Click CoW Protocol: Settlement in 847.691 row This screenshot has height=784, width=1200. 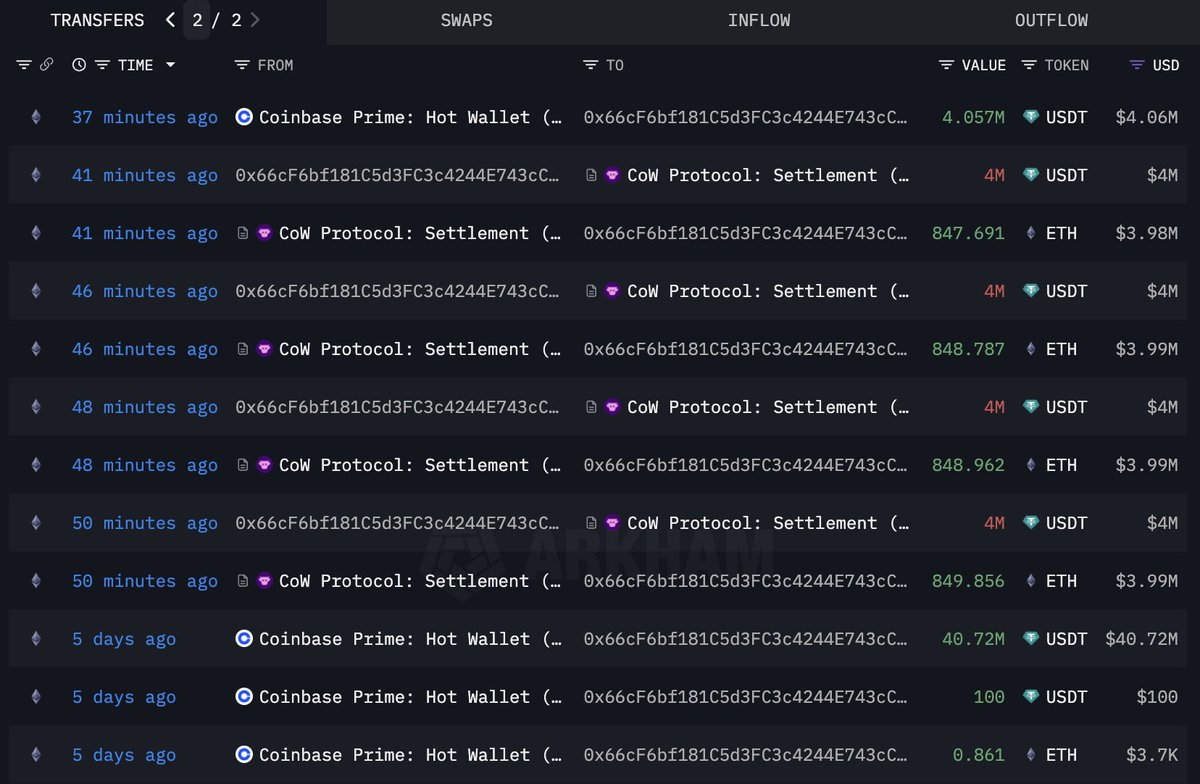(x=420, y=233)
